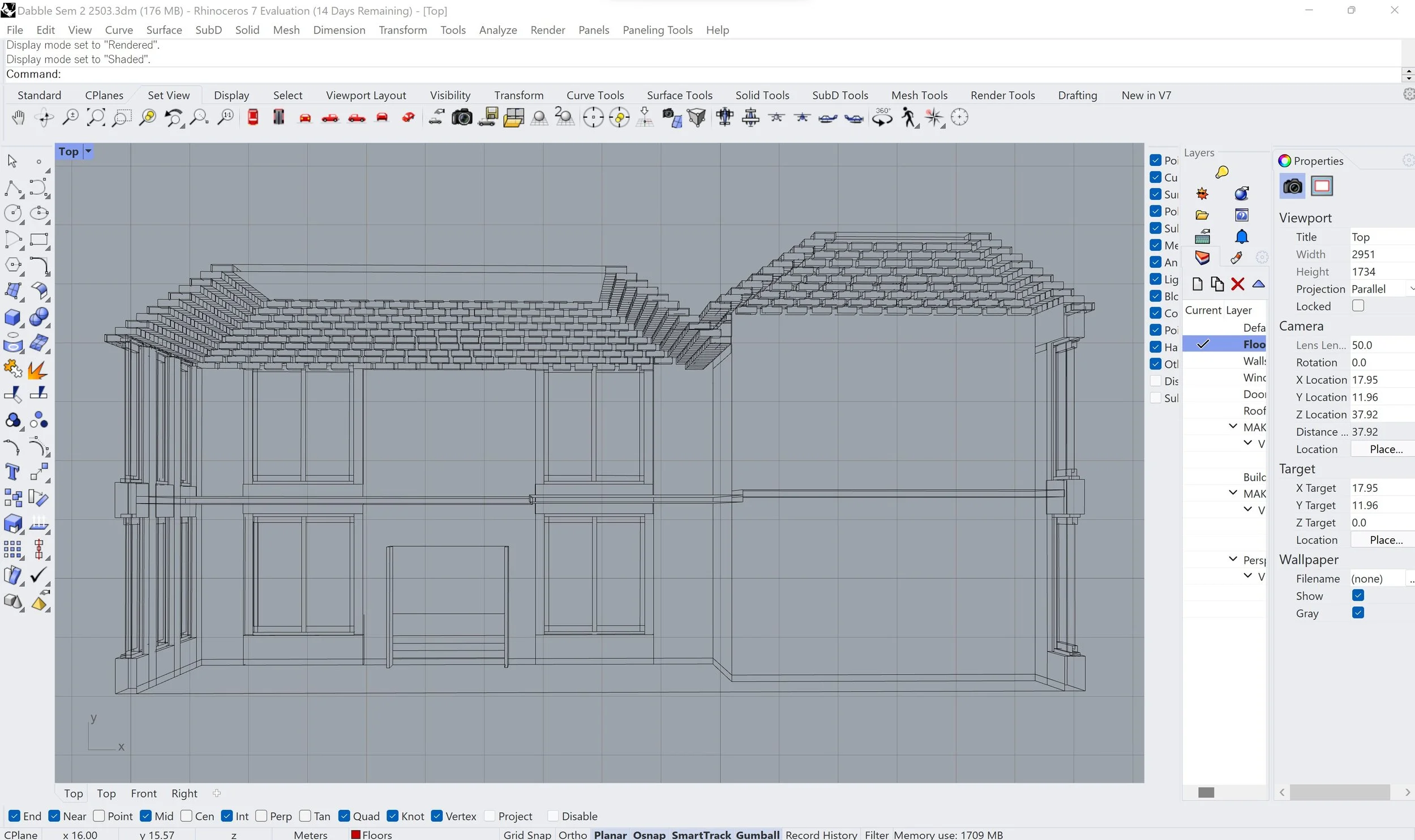Select the Text tool in left sidebar
Viewport: 1415px width, 840px height.
click(x=12, y=472)
